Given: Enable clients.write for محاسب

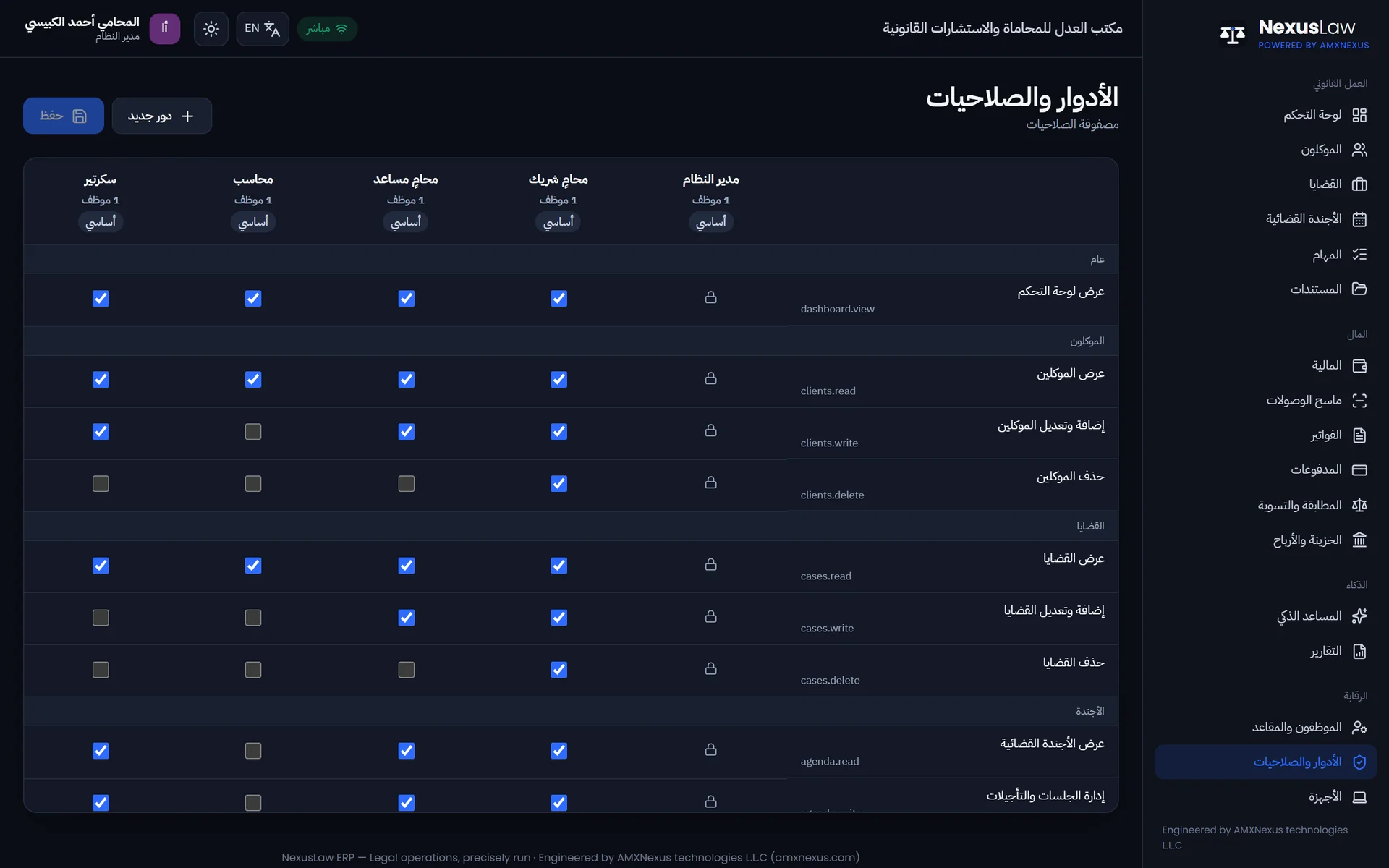Looking at the screenshot, I should click(x=253, y=432).
